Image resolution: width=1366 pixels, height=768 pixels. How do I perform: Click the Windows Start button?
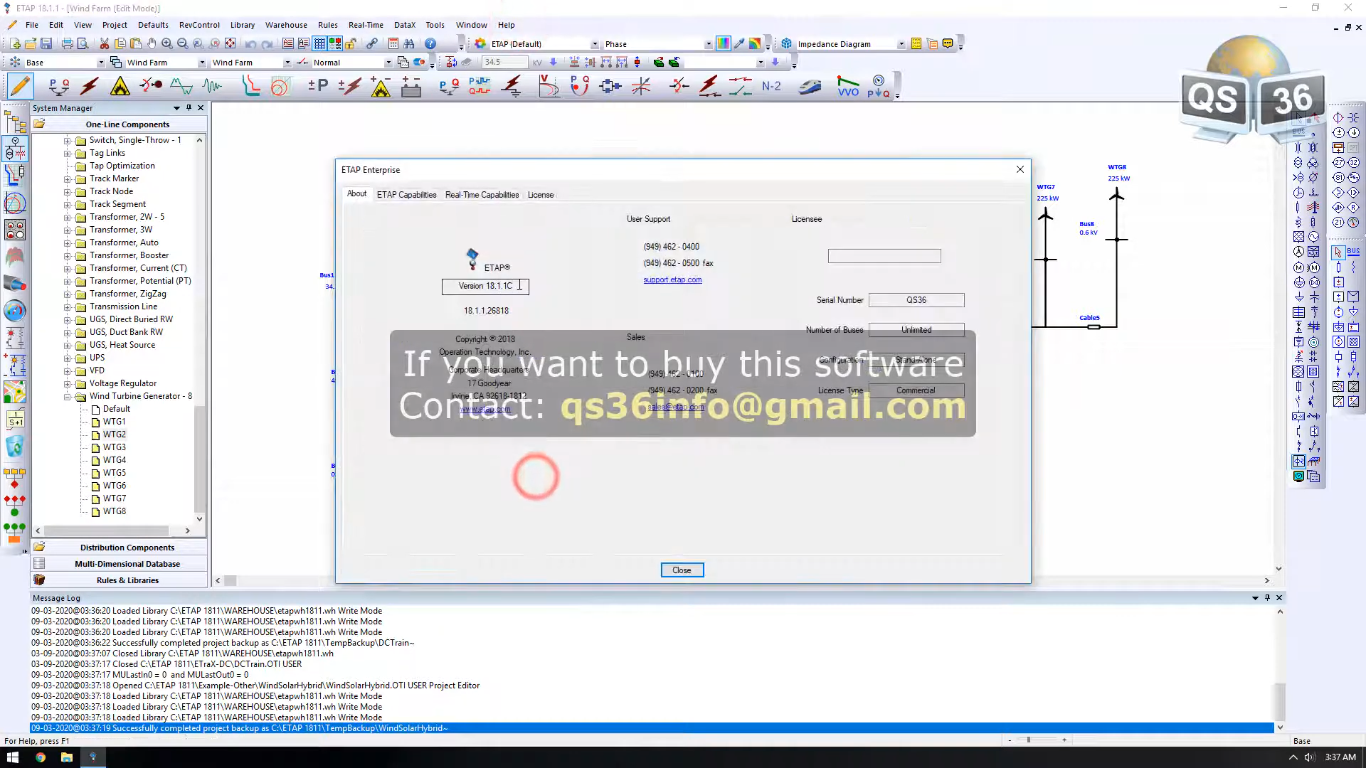13,757
